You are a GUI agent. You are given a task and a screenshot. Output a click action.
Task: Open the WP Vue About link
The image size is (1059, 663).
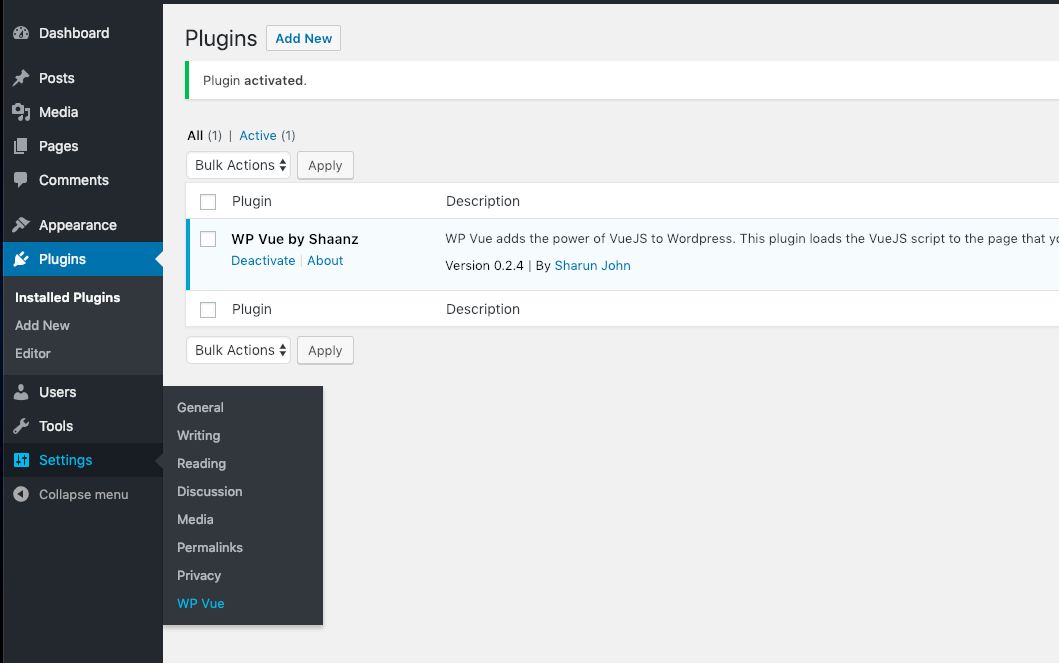pos(325,261)
